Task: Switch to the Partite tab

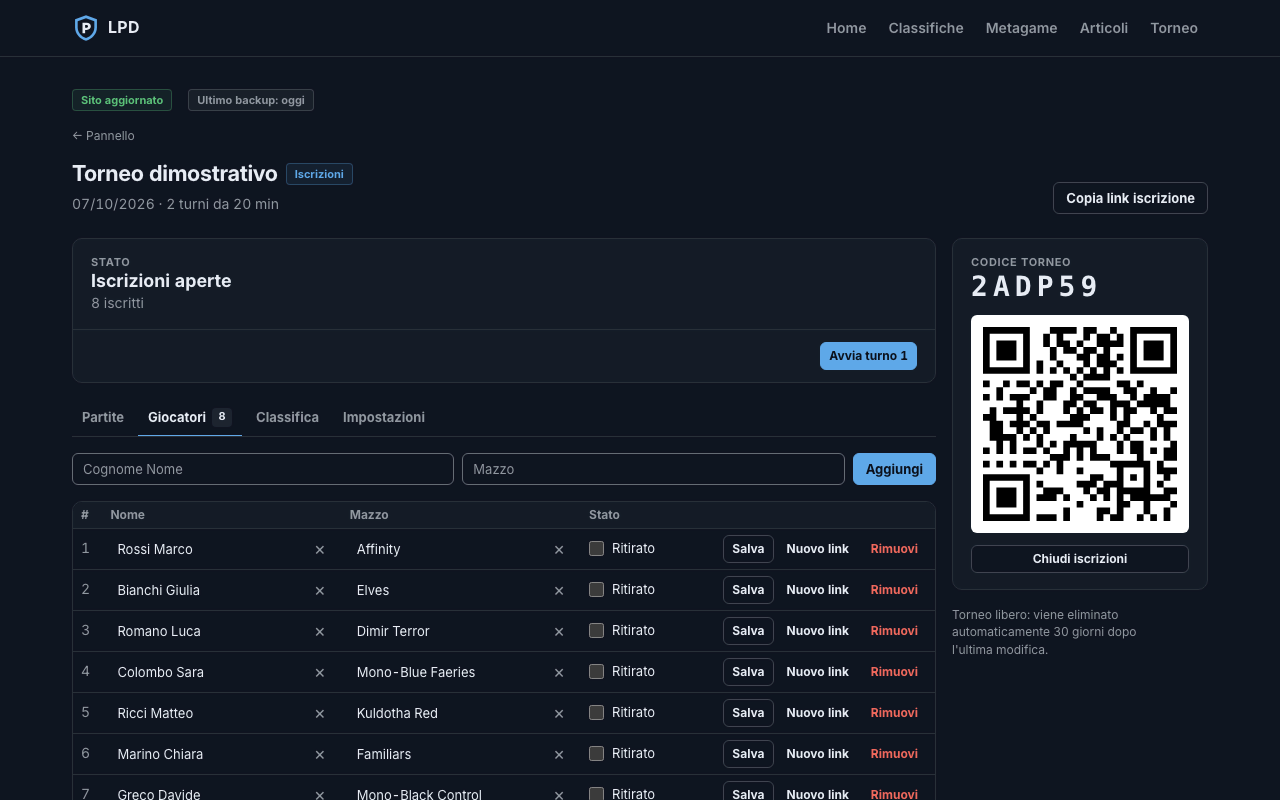Action: [103, 417]
